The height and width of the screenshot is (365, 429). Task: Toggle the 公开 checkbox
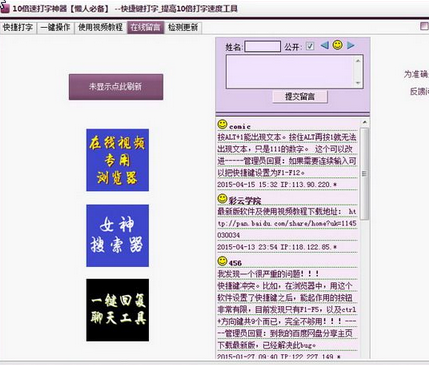point(310,46)
